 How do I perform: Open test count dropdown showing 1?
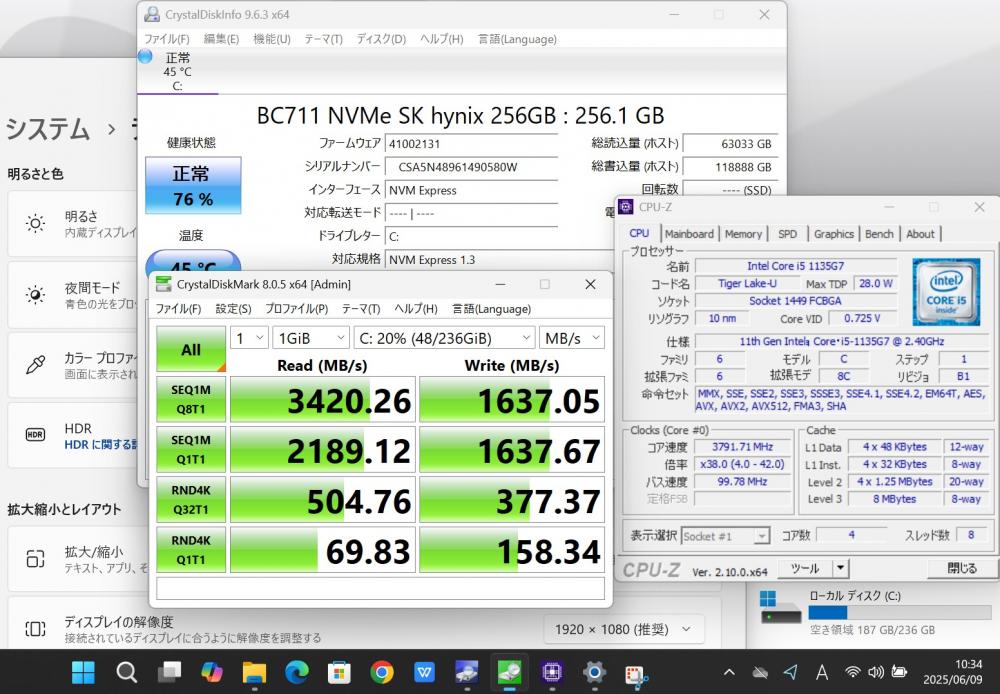(x=249, y=338)
